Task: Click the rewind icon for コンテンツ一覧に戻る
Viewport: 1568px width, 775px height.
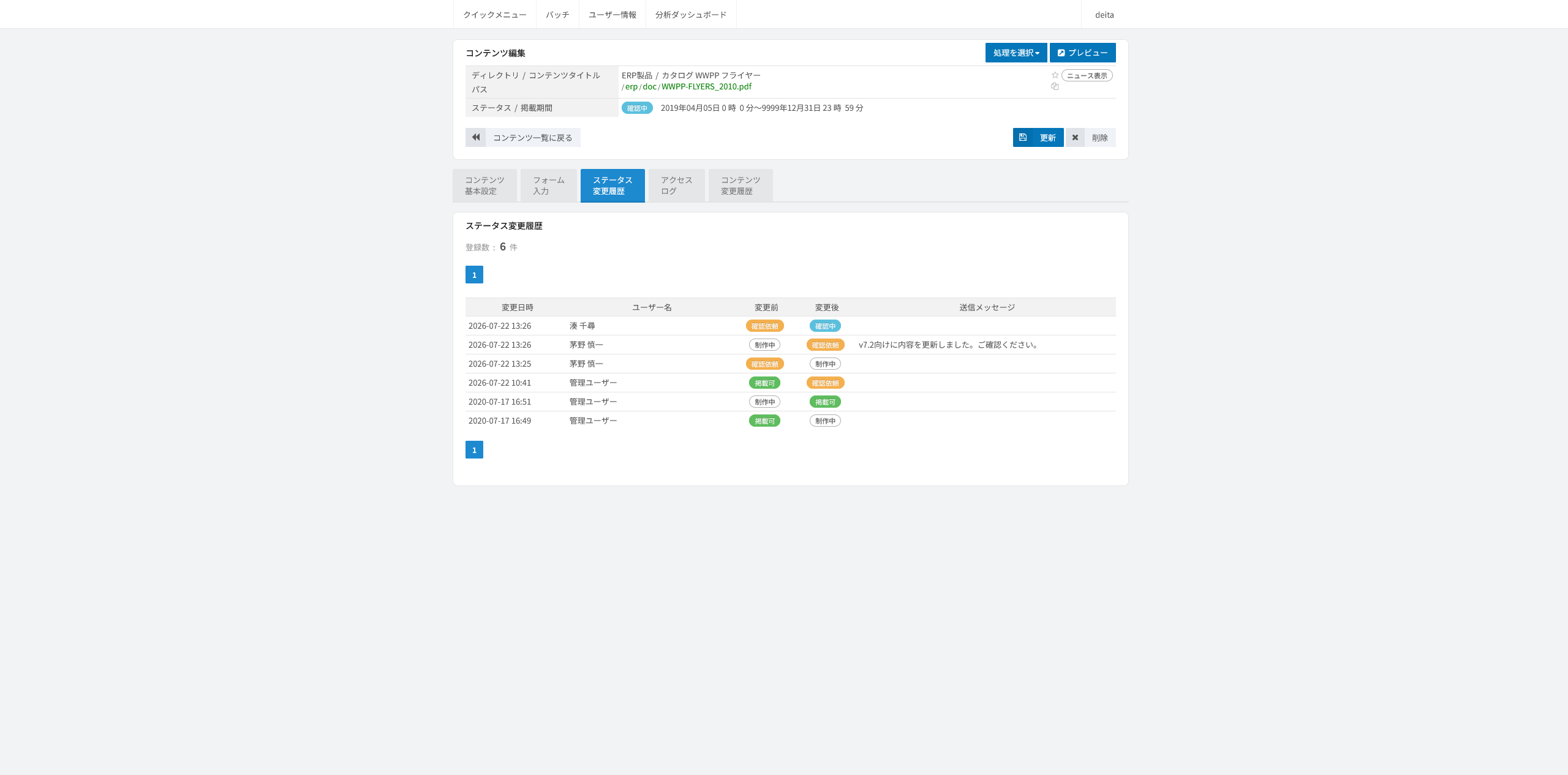Action: [476, 138]
